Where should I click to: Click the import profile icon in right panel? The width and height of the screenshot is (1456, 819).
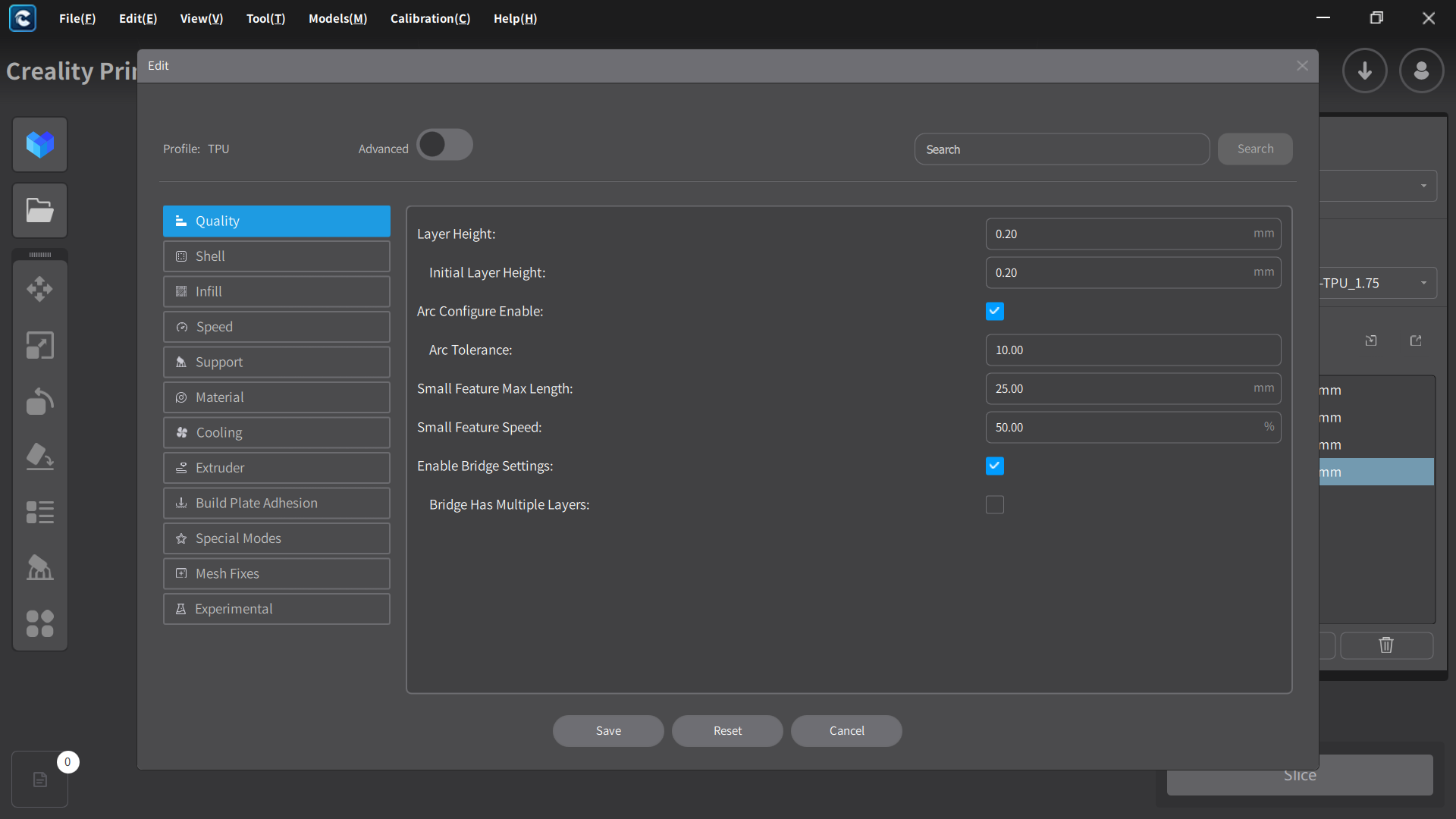[1371, 340]
